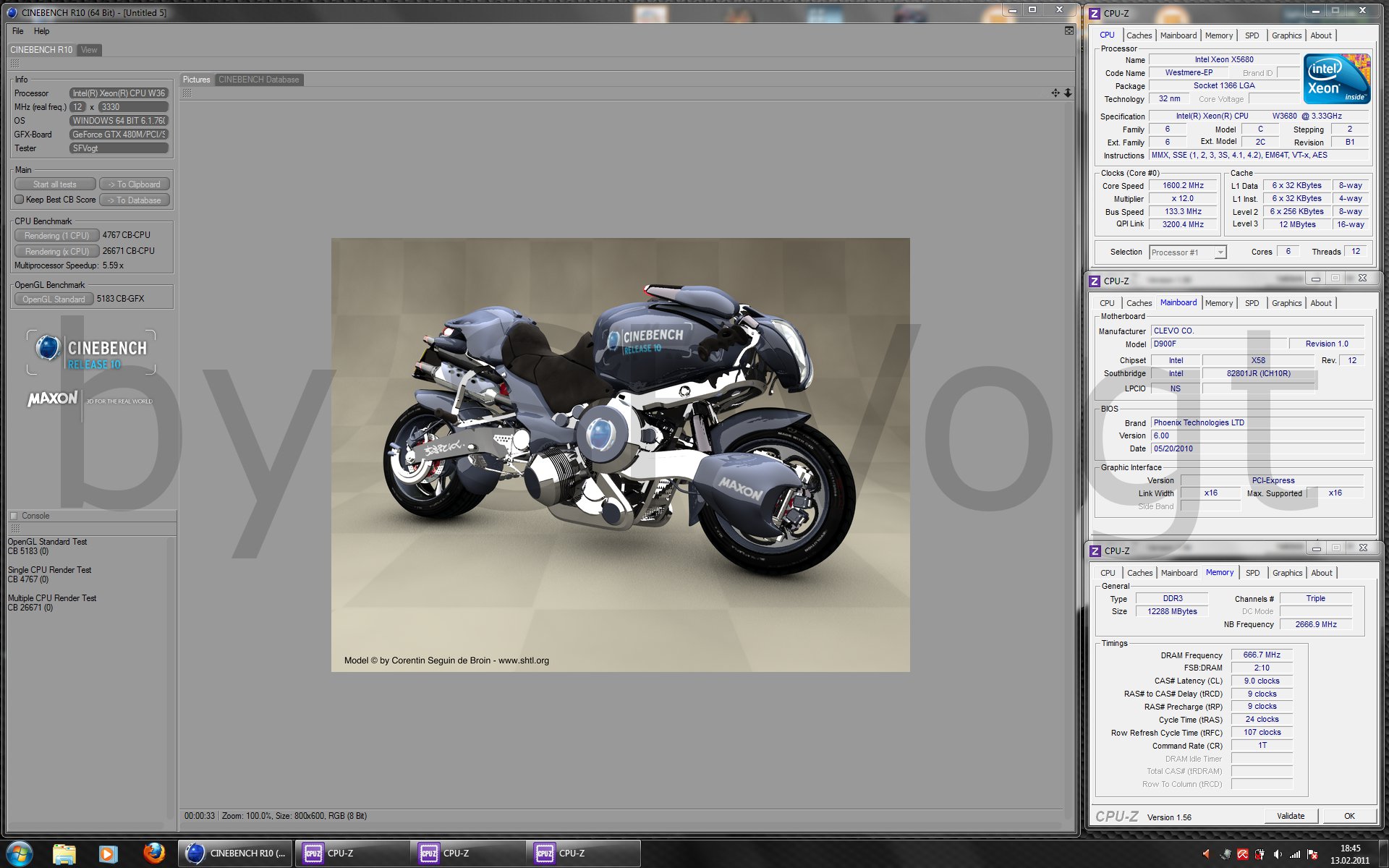Click the 'Intel Xeon X5680' name value

coord(1224,60)
